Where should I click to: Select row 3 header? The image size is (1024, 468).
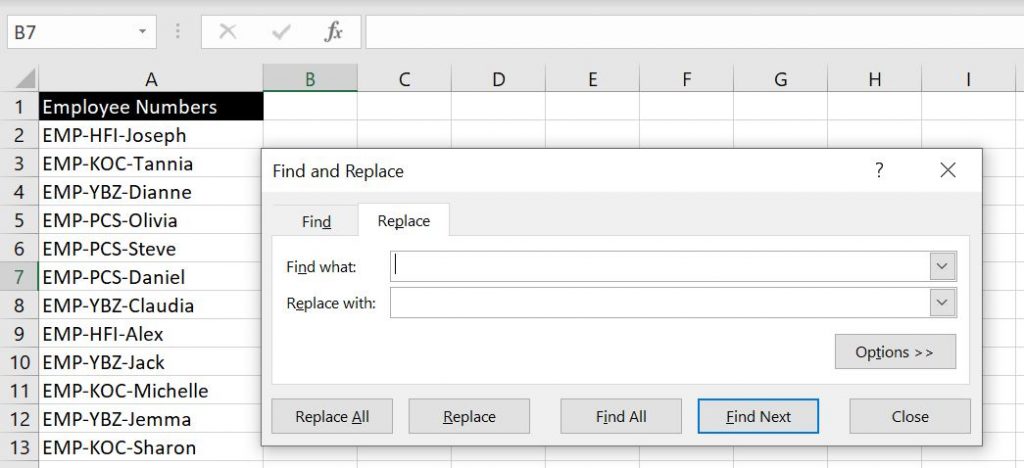pos(19,163)
